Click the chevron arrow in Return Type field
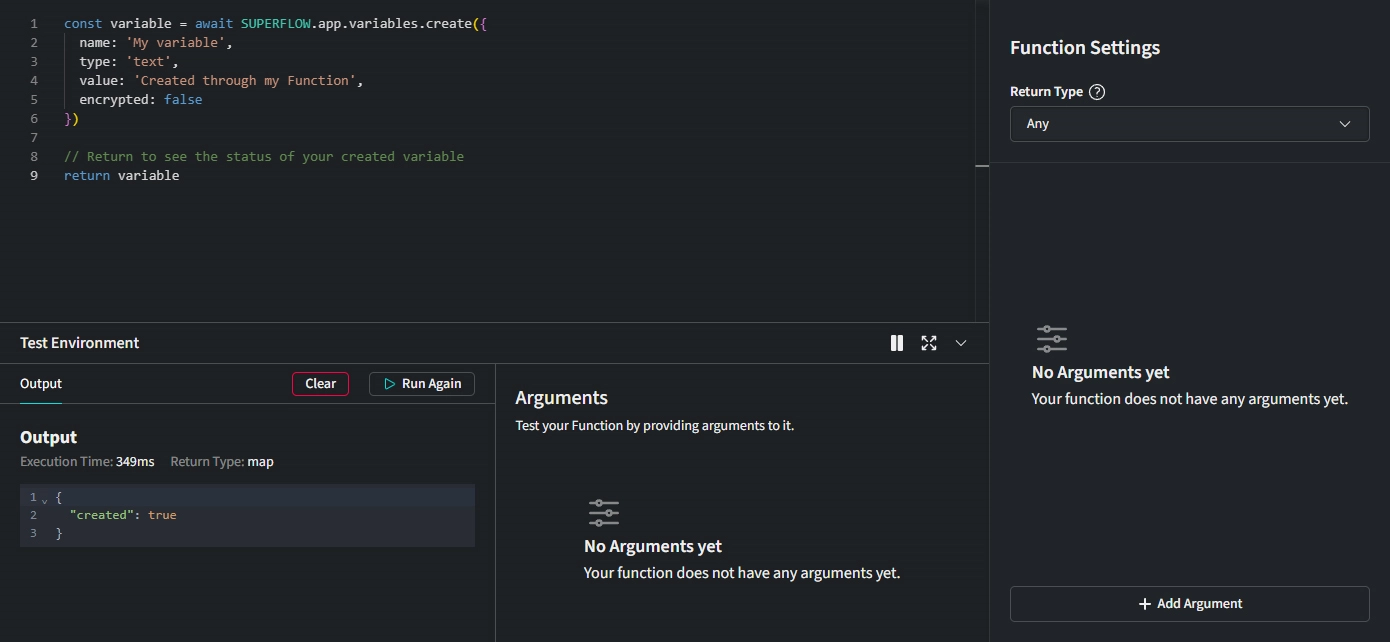Viewport: 1390px width, 642px height. click(x=1345, y=124)
